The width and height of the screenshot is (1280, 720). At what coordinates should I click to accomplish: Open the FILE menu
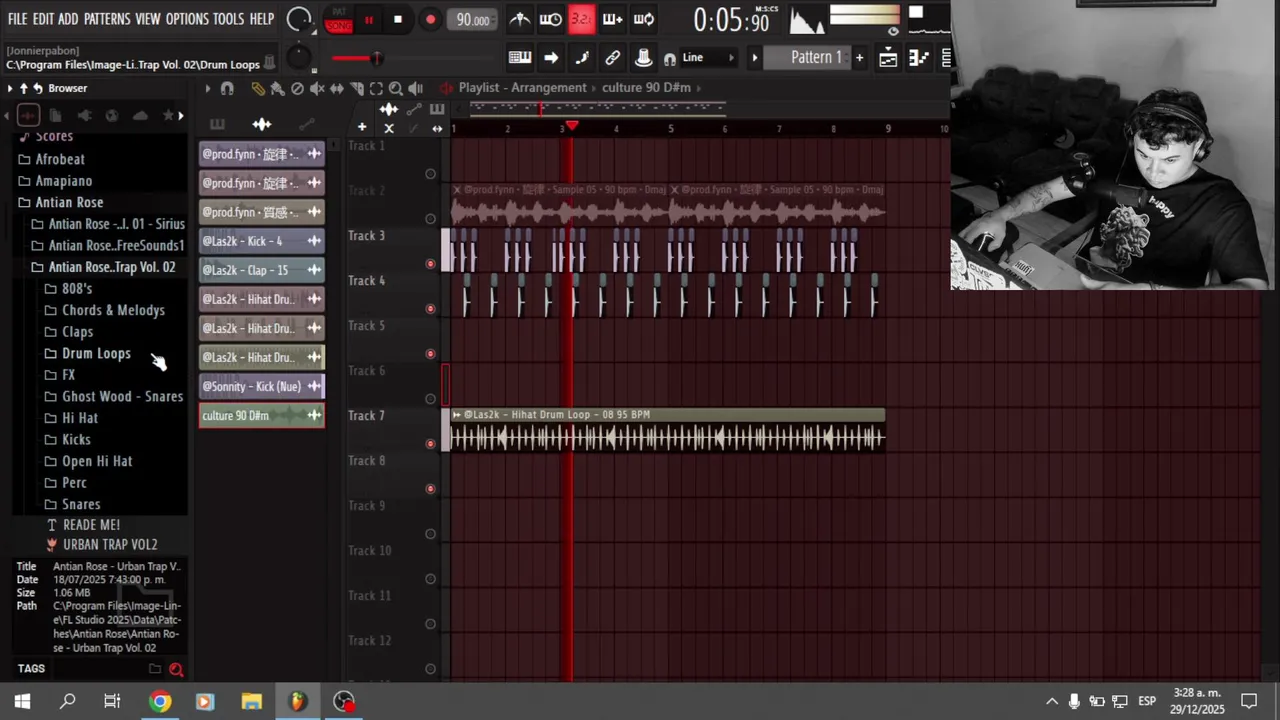17,19
